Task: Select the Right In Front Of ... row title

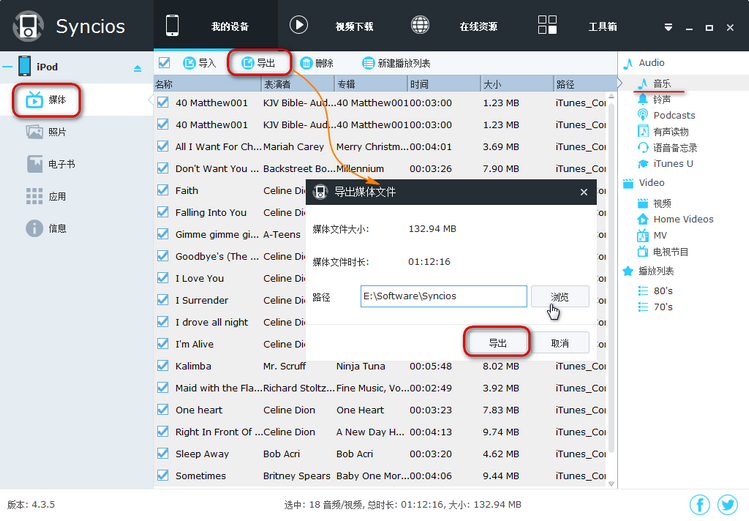Action: 218,432
